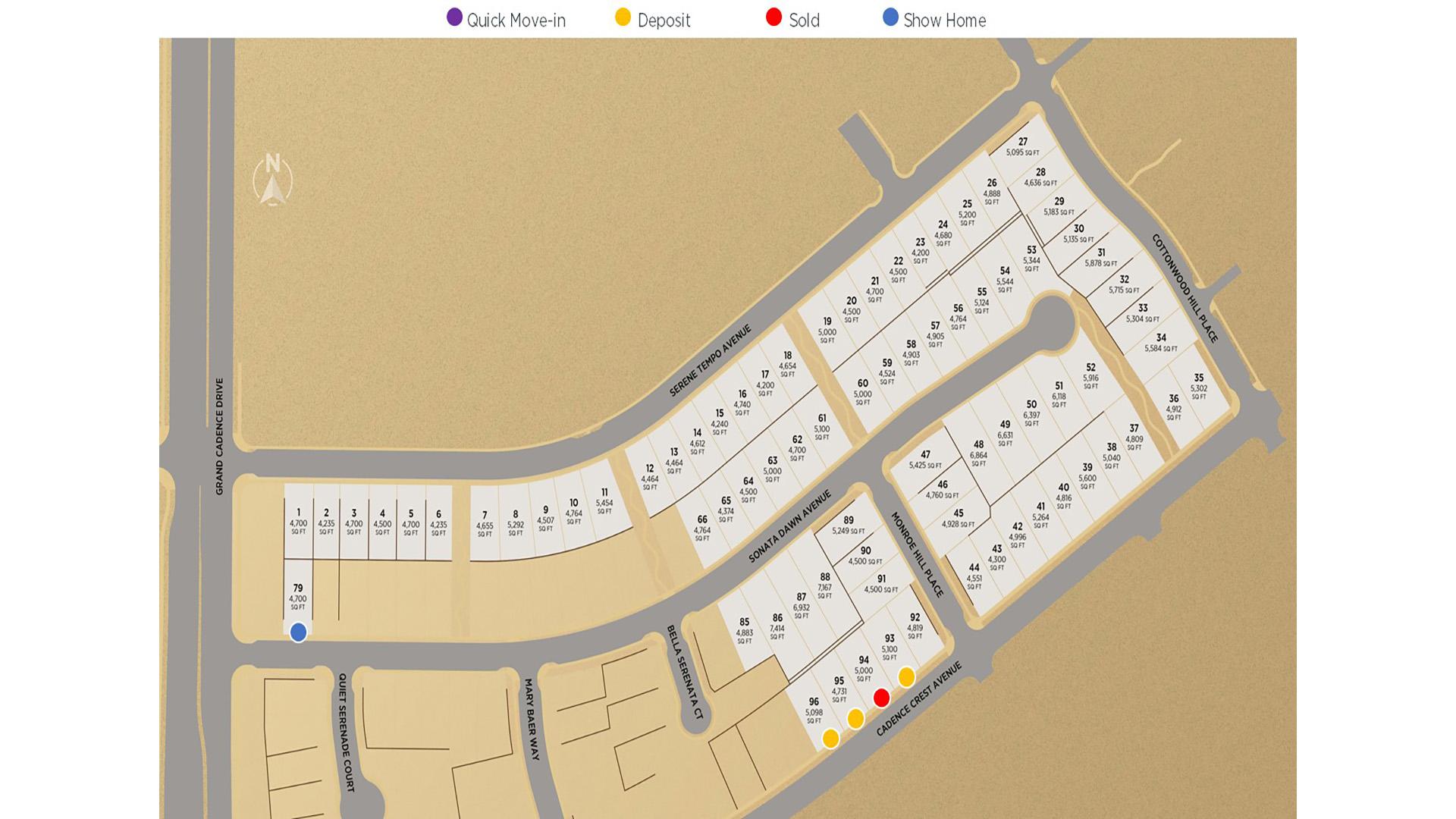Select lot 1 near Grand Cadence Drive
Viewport: 1456px width, 819px height.
(x=299, y=522)
